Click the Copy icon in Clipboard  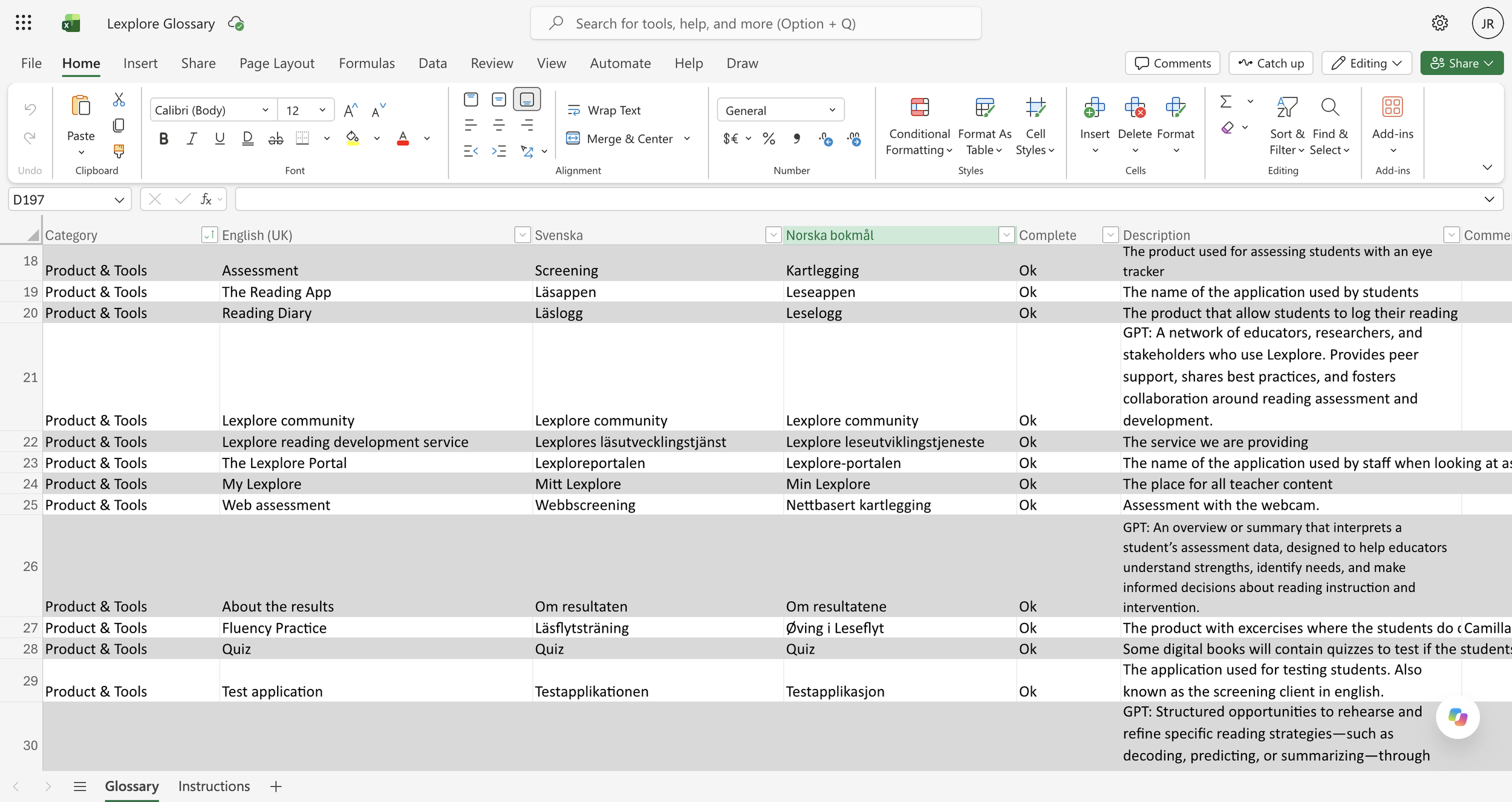(x=119, y=125)
